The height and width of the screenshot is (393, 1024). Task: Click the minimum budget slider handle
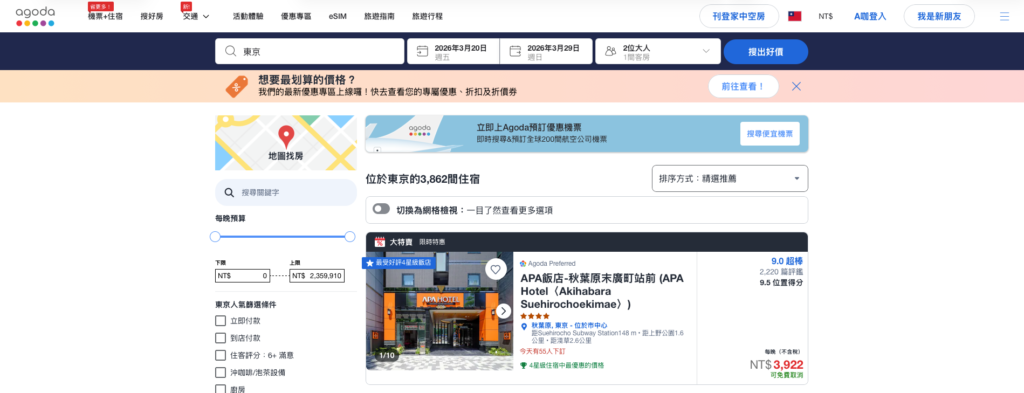pyautogui.click(x=215, y=236)
